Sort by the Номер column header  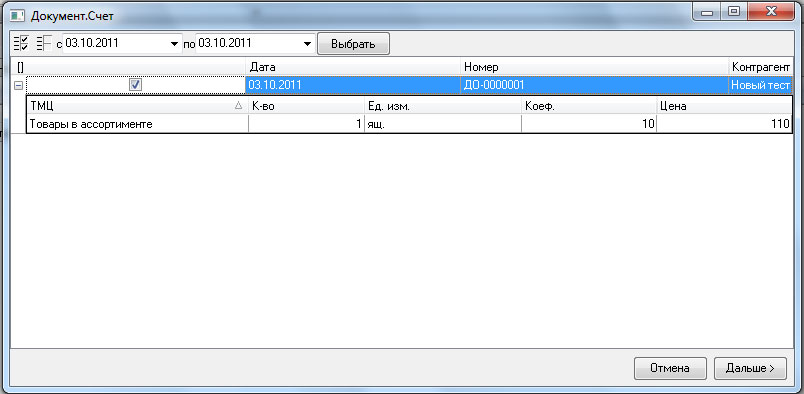click(x=594, y=67)
